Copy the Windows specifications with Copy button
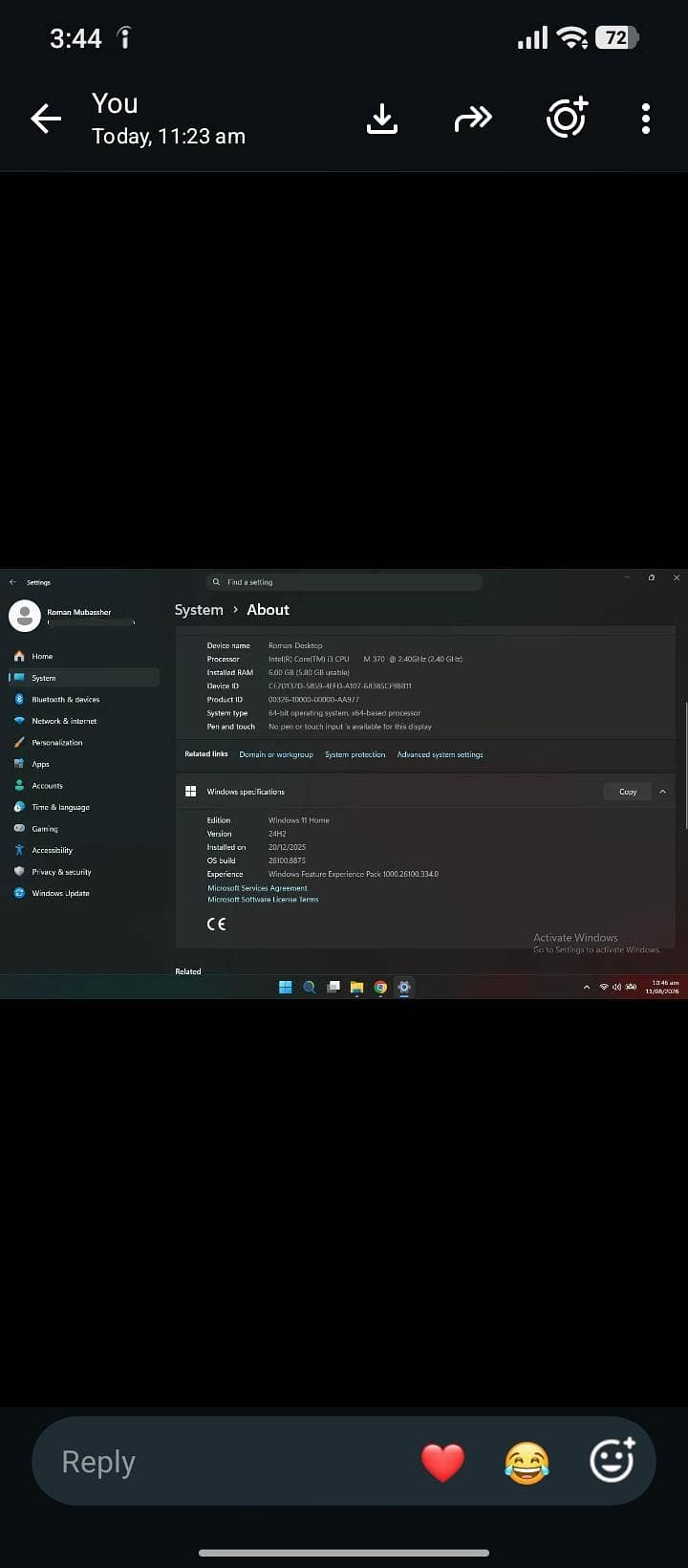 628,792
